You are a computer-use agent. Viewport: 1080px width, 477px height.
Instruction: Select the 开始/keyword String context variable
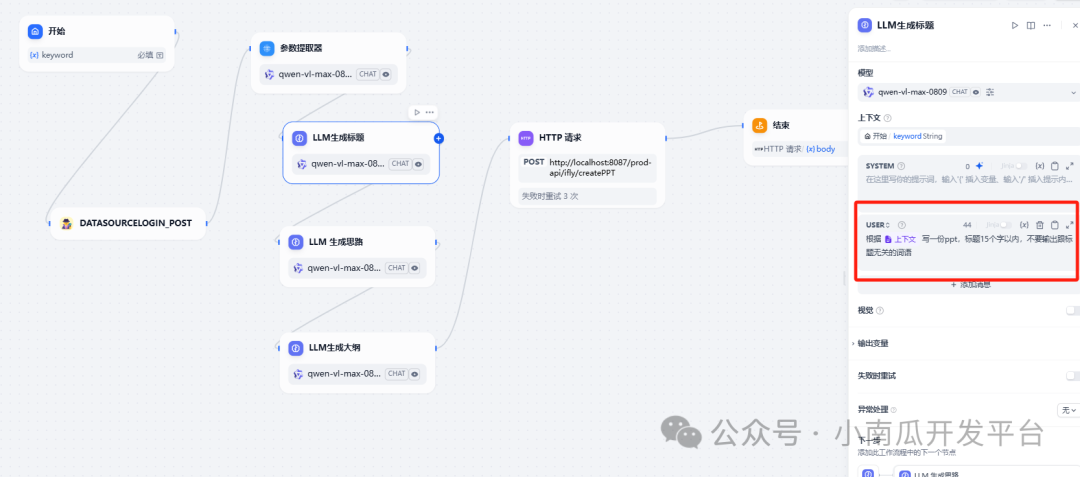click(x=903, y=136)
